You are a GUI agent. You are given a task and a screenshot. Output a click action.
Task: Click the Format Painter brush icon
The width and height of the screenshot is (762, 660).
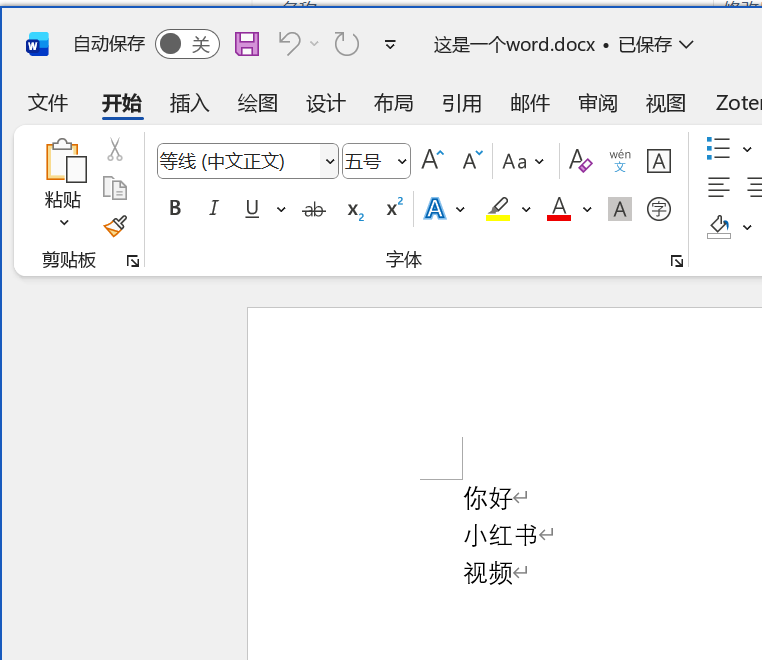(115, 226)
